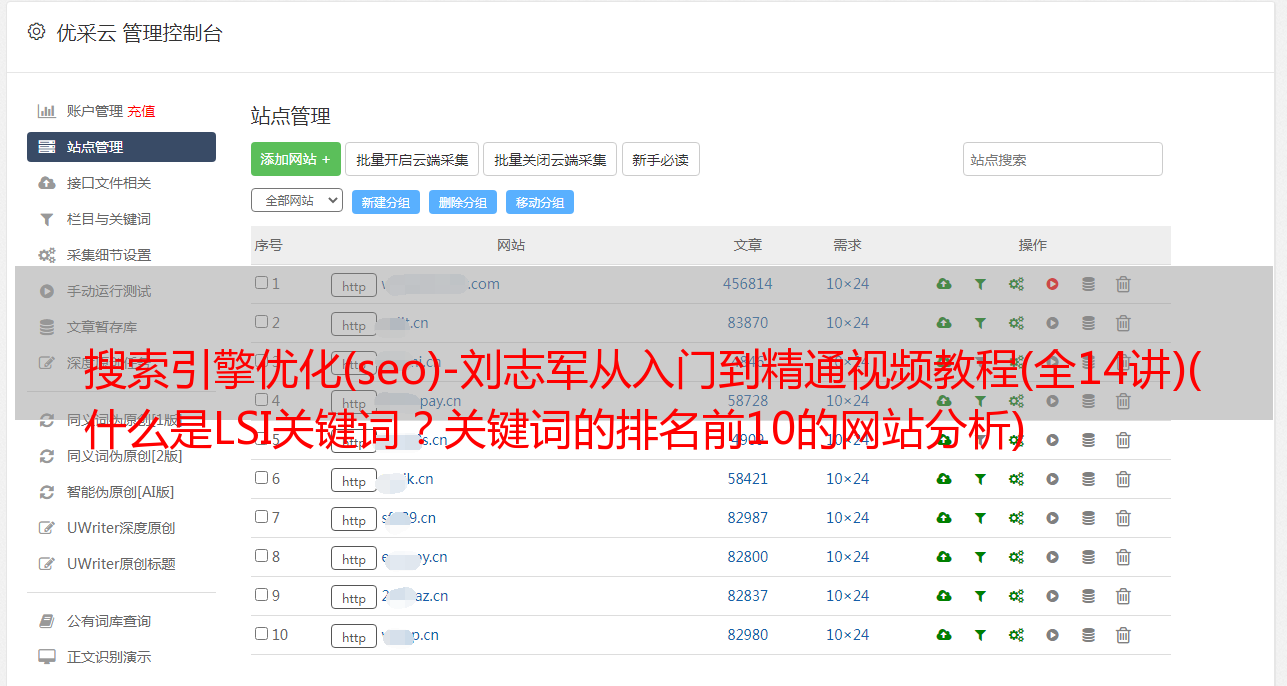Click cloud upload icon for site 7

click(x=944, y=518)
